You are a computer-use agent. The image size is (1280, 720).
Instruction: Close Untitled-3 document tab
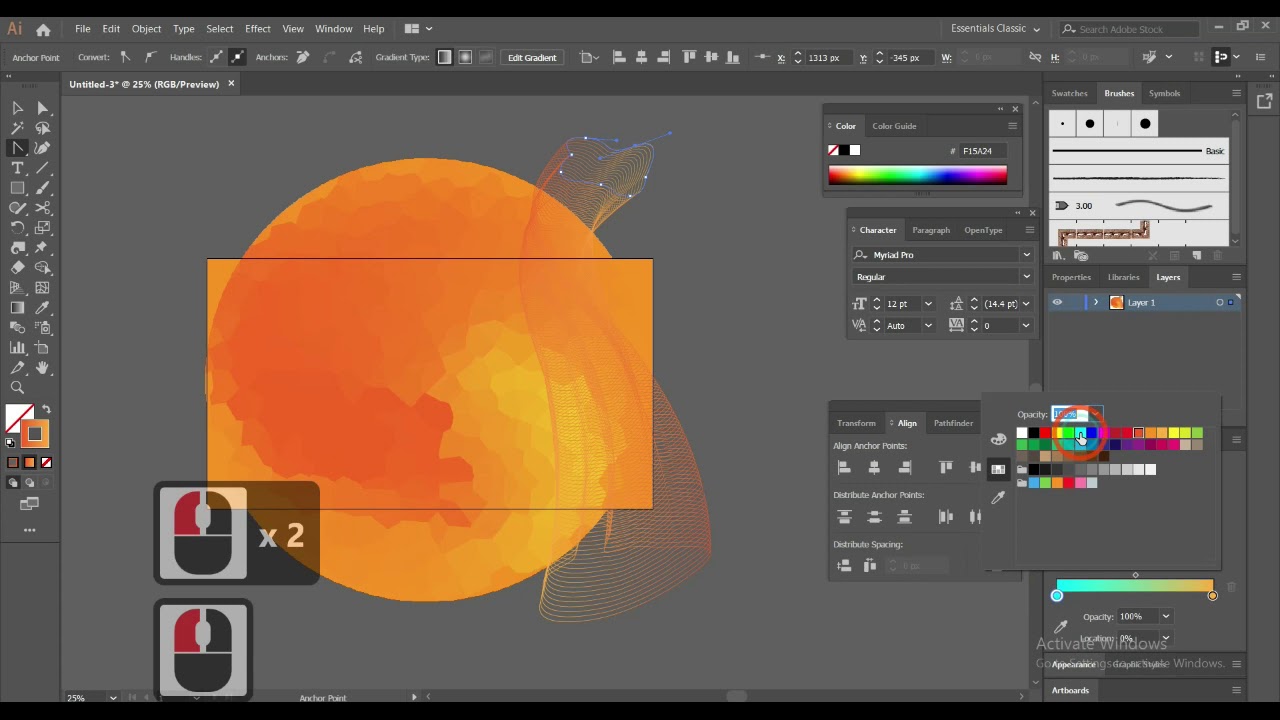tap(231, 84)
